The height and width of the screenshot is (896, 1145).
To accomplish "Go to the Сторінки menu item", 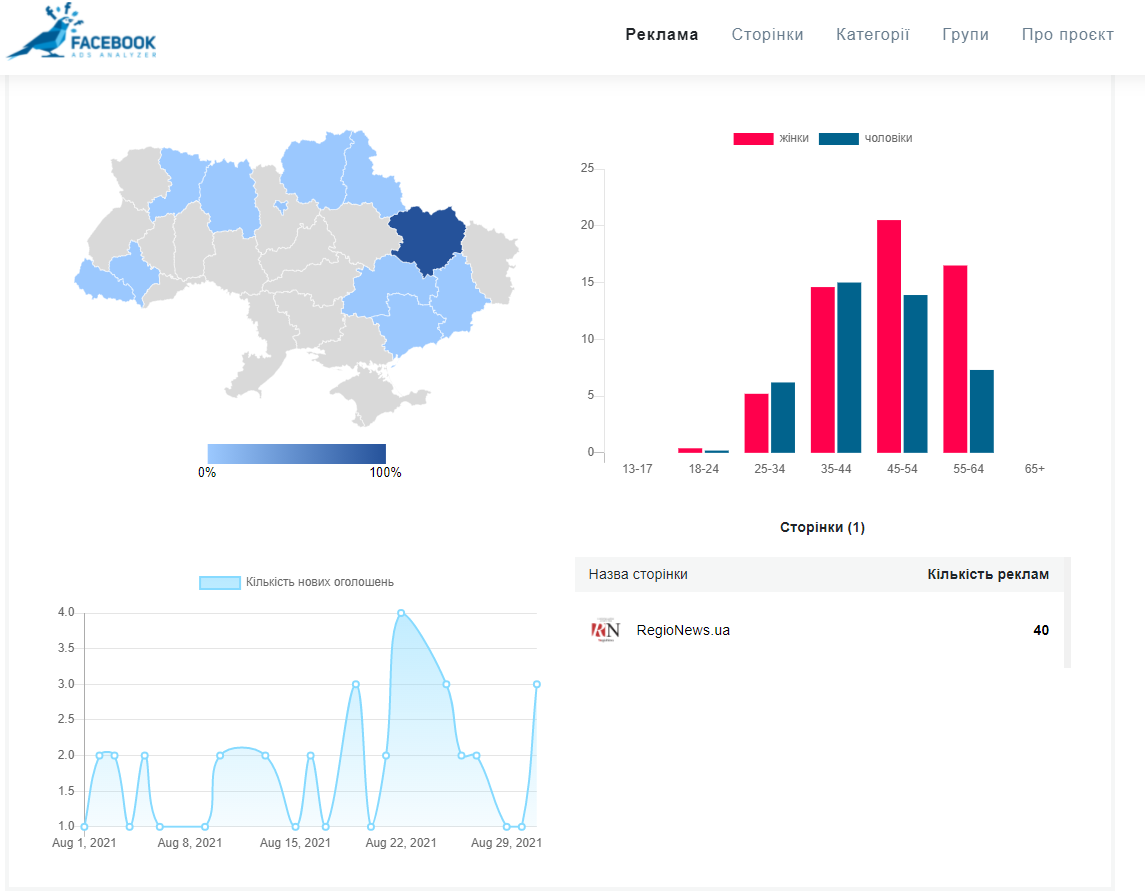I will (767, 35).
